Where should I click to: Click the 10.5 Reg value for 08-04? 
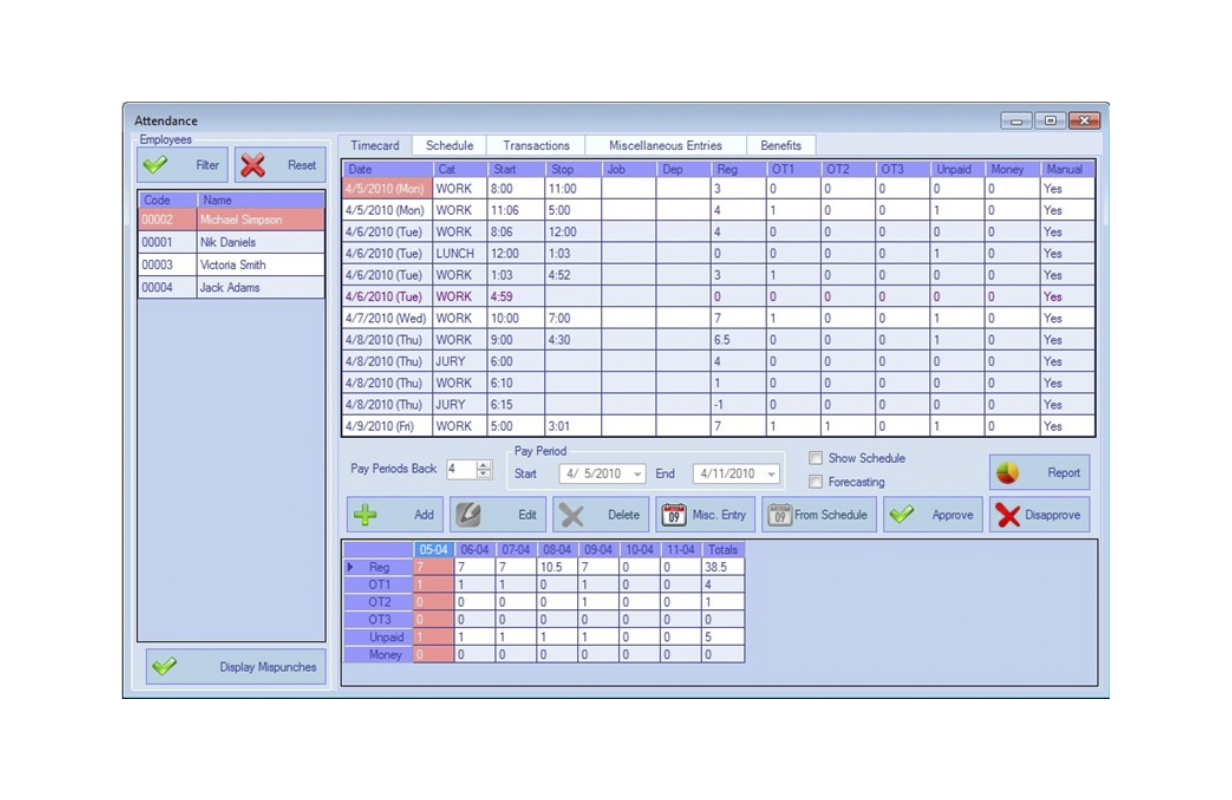tap(558, 567)
